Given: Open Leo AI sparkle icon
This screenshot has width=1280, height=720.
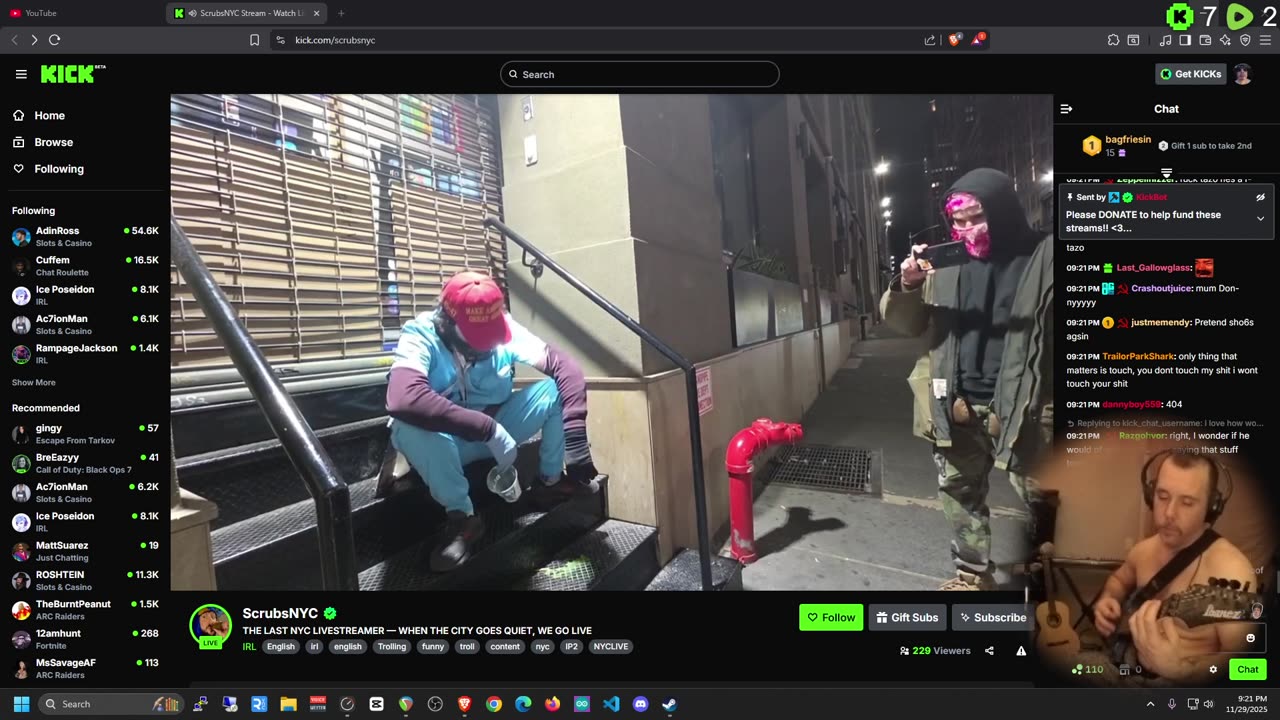Looking at the screenshot, I should pos(1225,40).
